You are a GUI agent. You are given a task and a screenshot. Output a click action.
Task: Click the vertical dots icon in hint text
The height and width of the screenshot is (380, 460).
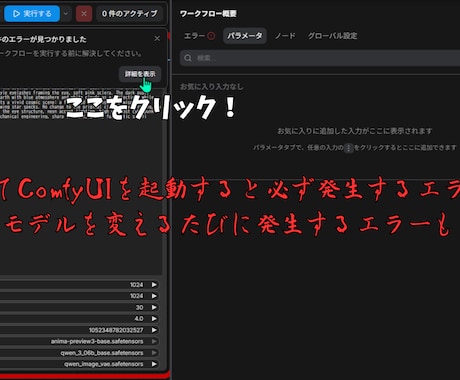click(349, 148)
